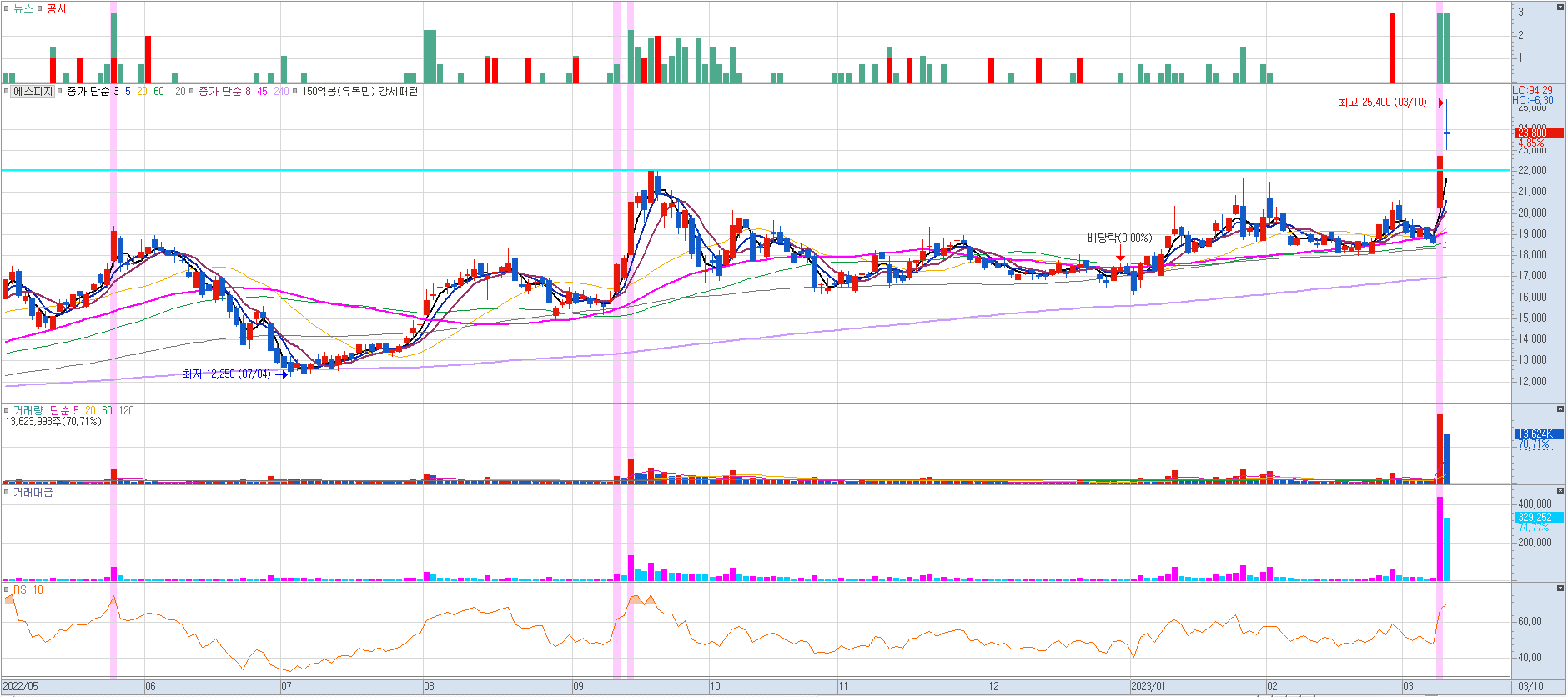
Task: Select the green 60-period price average label
Action: click(158, 91)
